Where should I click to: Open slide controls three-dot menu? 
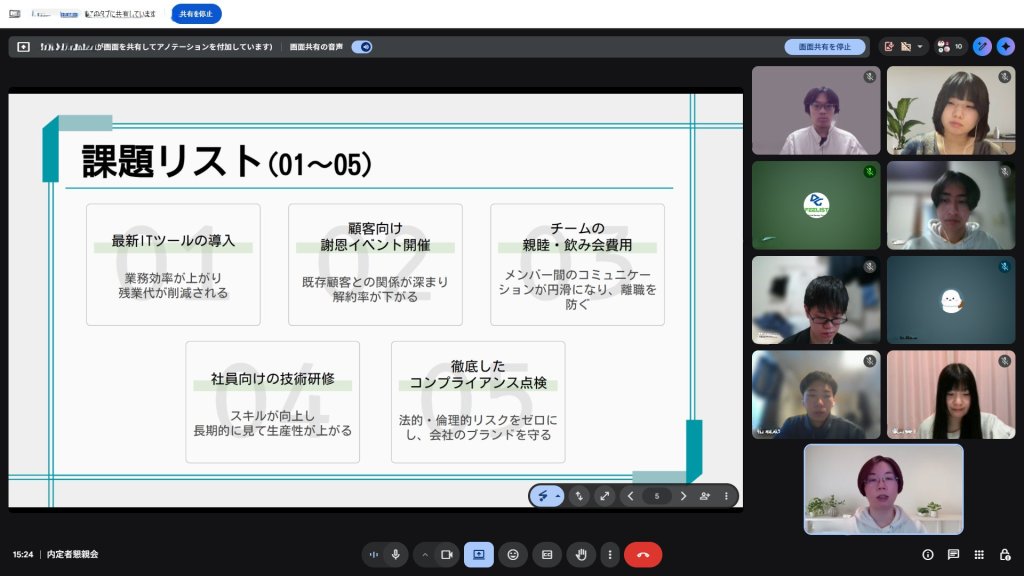click(x=726, y=496)
